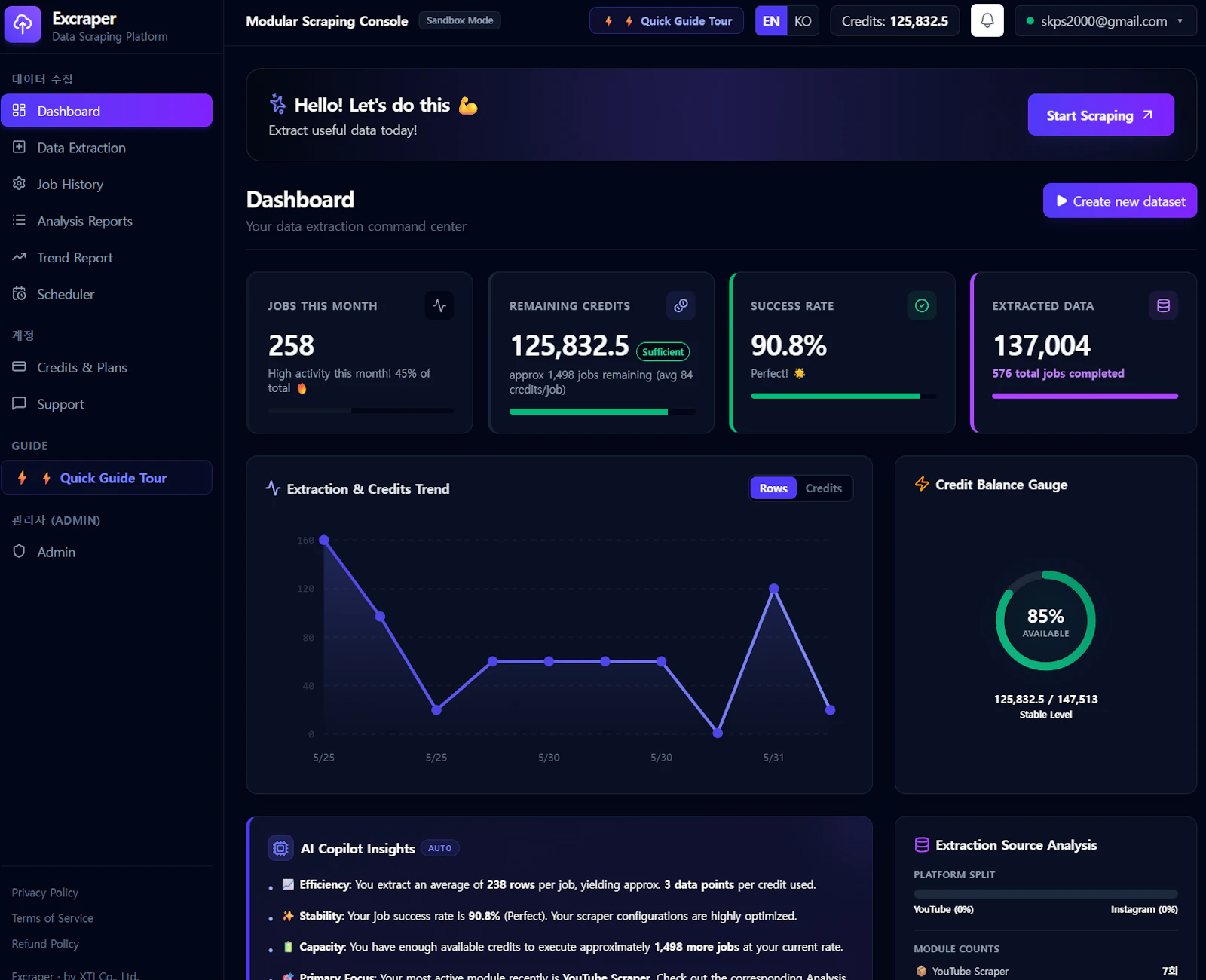
Task: Click Create new dataset button
Action: 1119,201
